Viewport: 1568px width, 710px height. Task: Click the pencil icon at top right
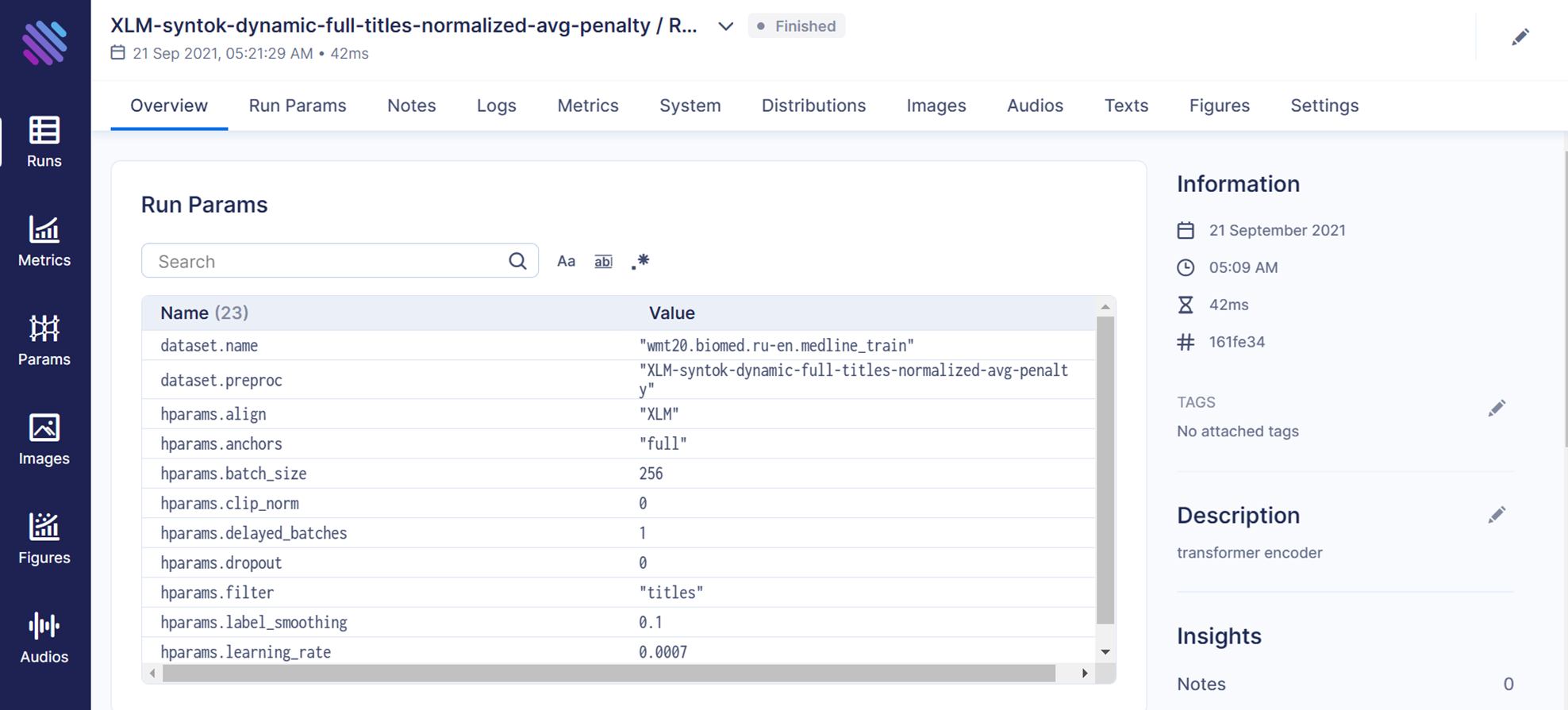pos(1520,37)
